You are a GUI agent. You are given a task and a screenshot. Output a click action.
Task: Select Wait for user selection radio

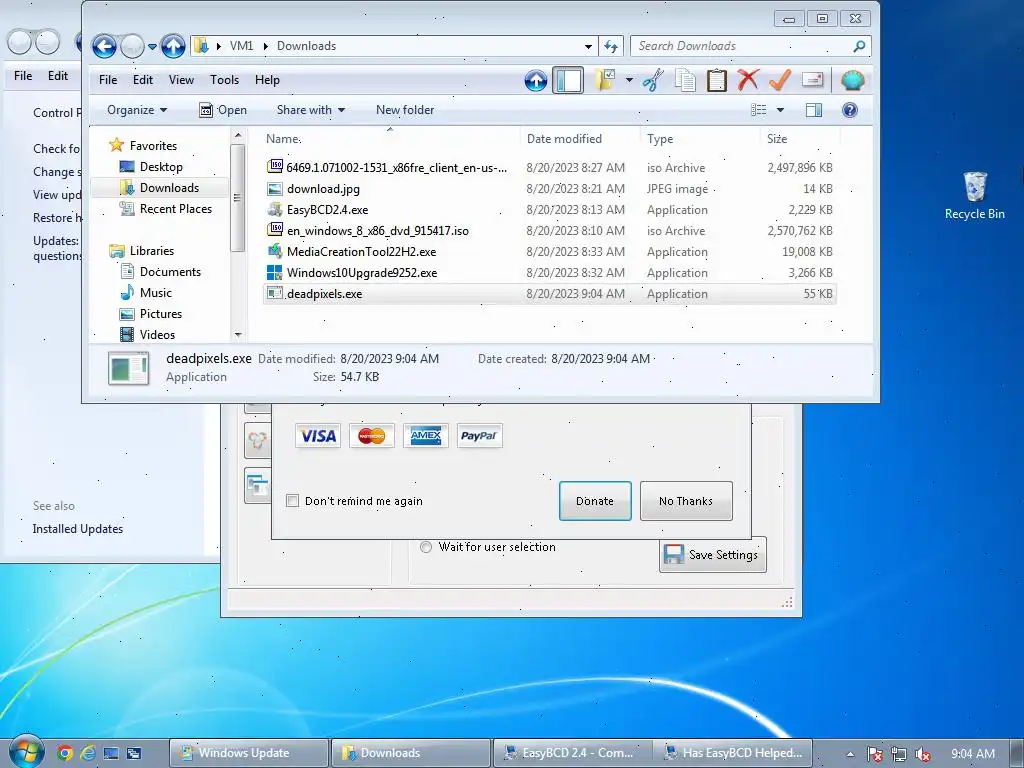click(x=426, y=547)
